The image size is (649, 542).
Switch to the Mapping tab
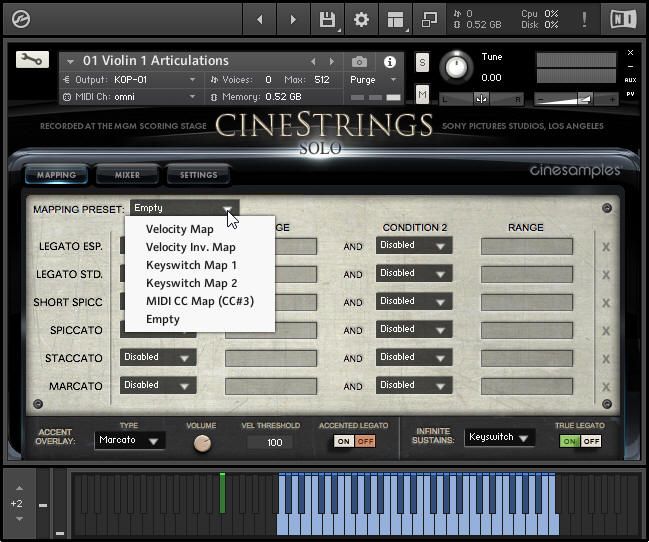pos(56,175)
